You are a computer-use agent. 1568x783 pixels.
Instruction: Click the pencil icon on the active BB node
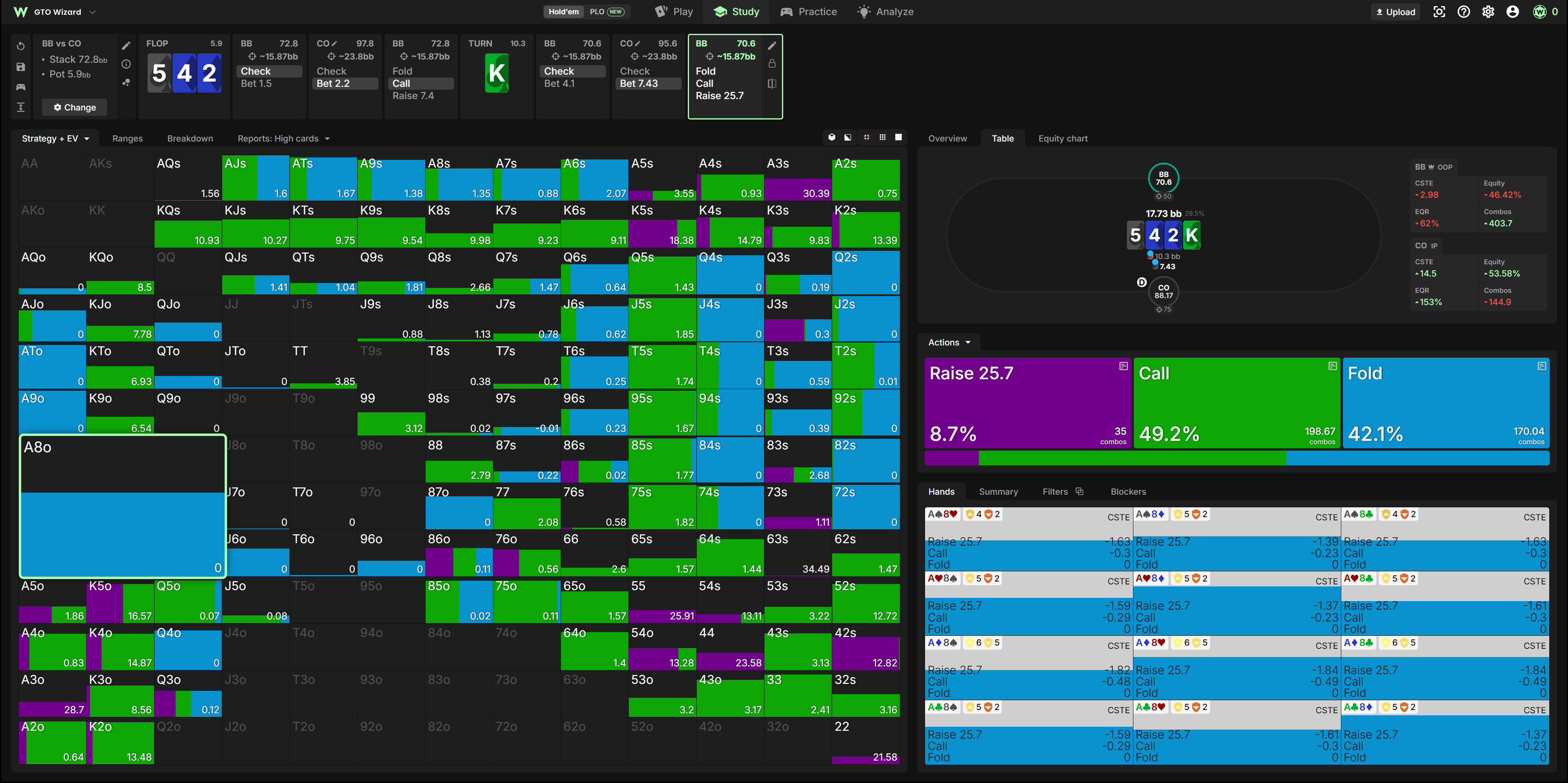pyautogui.click(x=772, y=46)
